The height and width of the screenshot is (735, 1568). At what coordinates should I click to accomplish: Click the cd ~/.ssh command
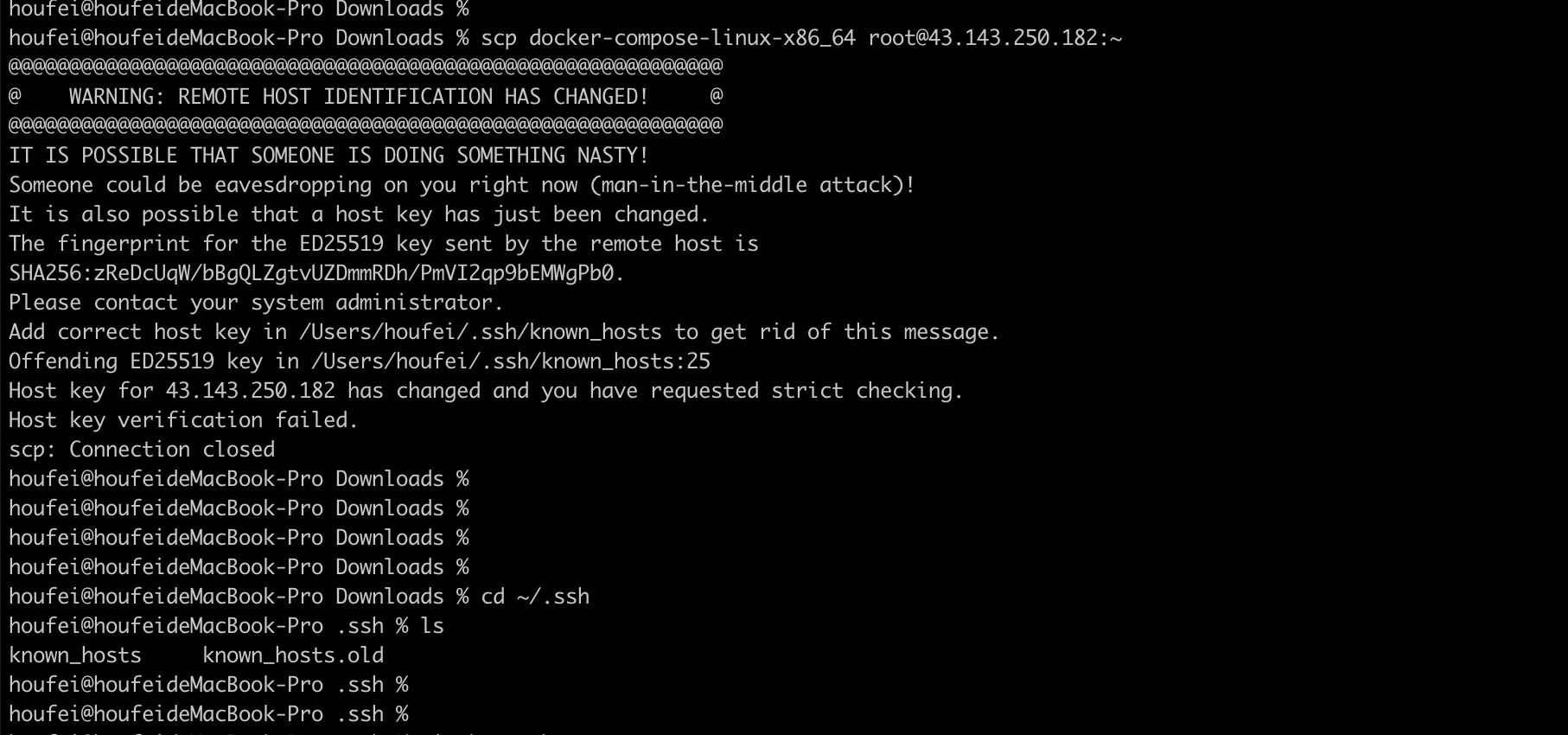tap(535, 597)
